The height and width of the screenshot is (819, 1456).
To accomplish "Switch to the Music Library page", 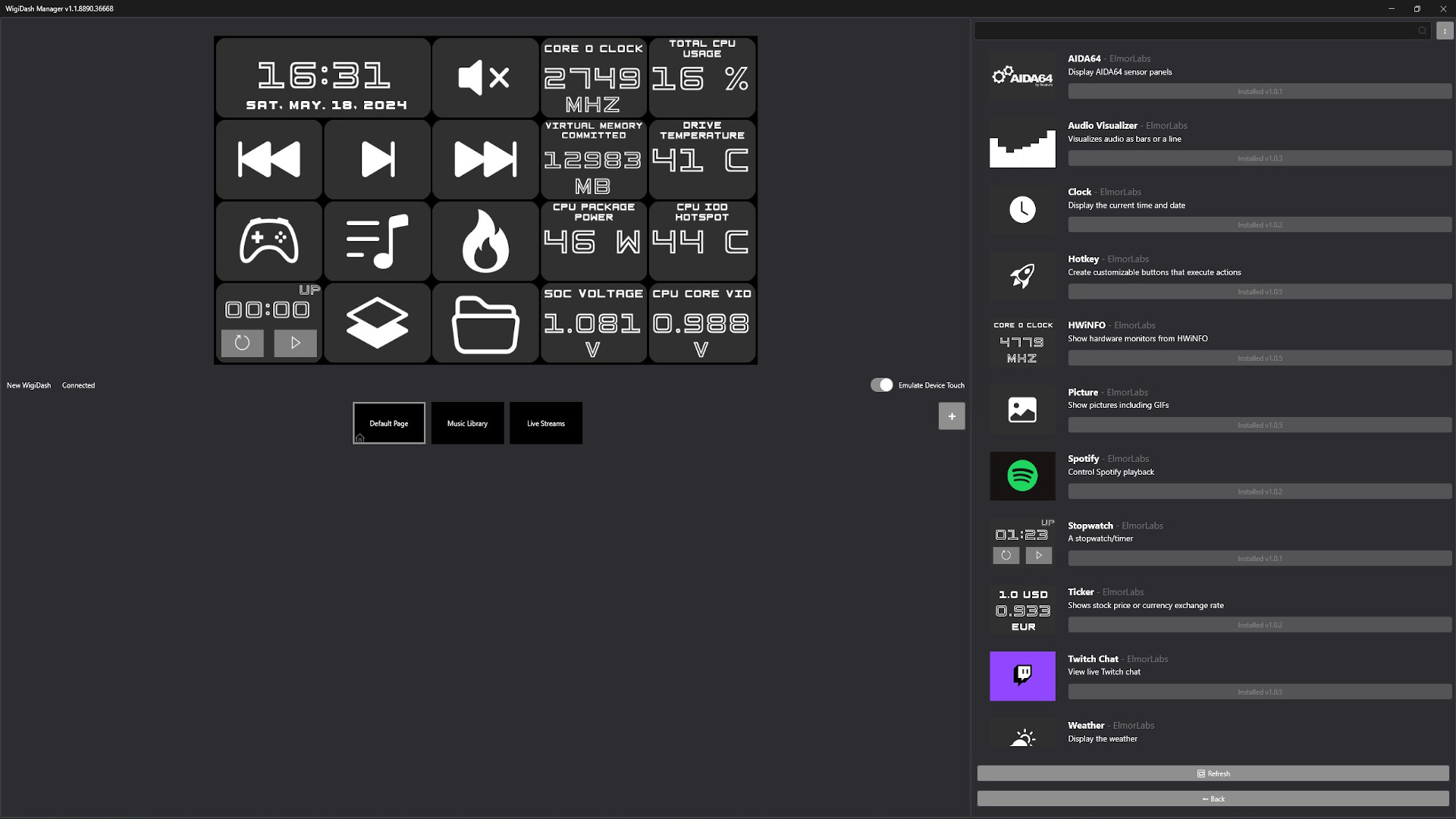I will pyautogui.click(x=467, y=423).
